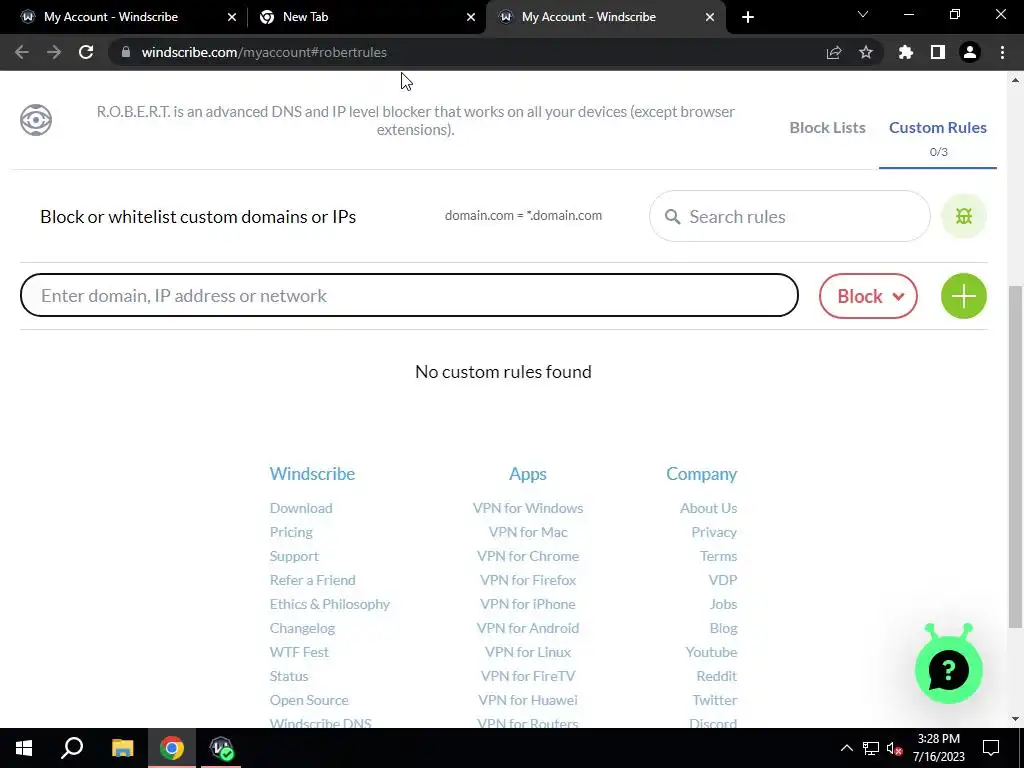Image resolution: width=1024 pixels, height=768 pixels.
Task: Open the Support footer link
Action: tap(294, 556)
